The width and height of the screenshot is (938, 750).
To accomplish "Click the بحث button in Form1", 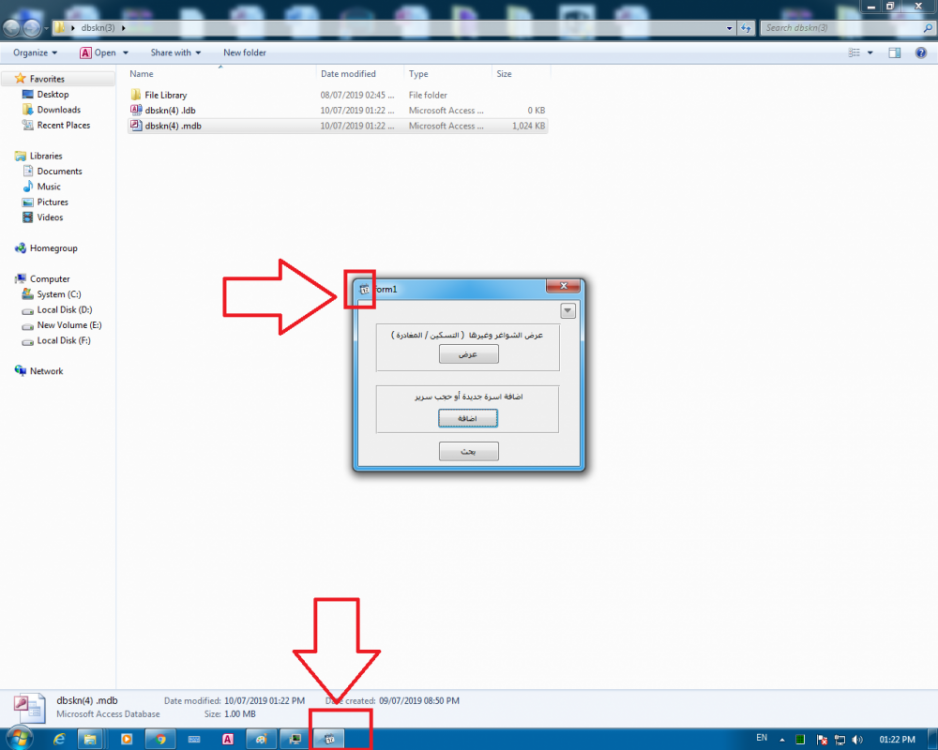I will click(x=468, y=451).
